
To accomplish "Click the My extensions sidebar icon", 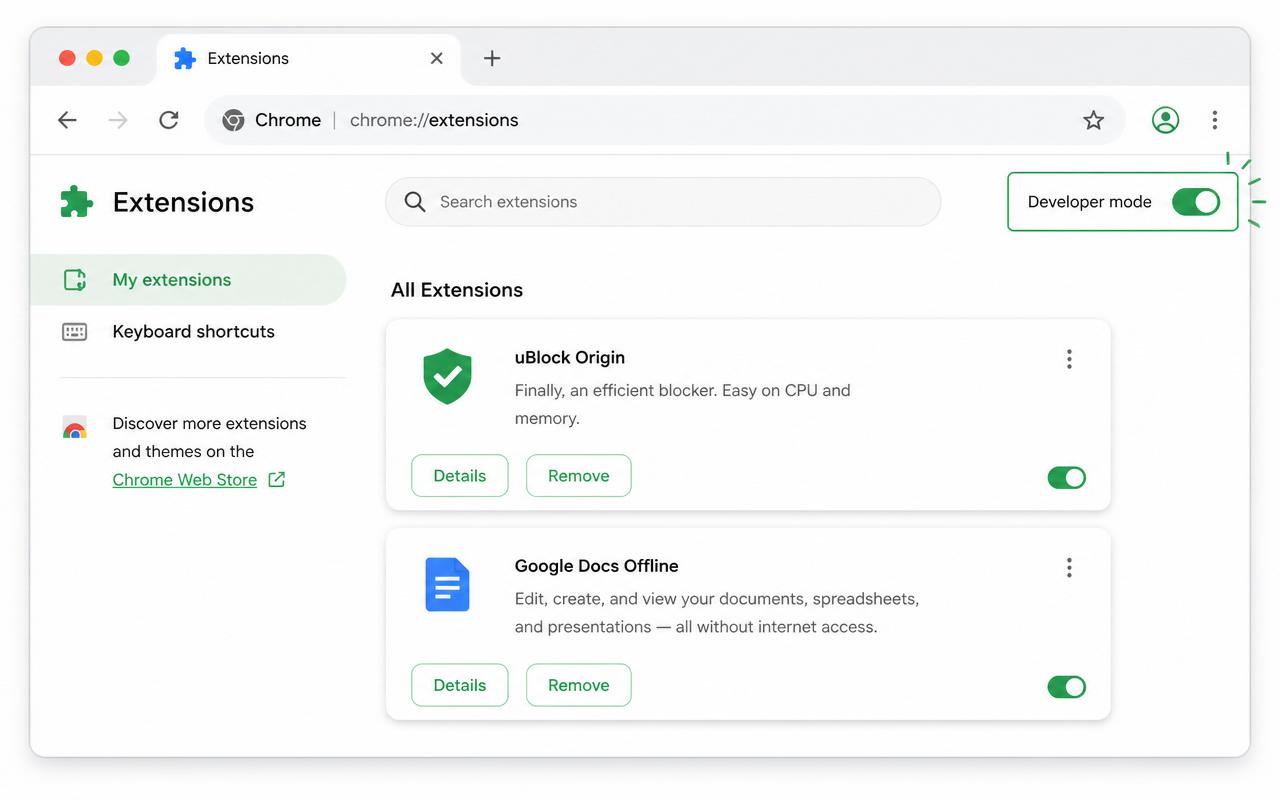I will (75, 280).
